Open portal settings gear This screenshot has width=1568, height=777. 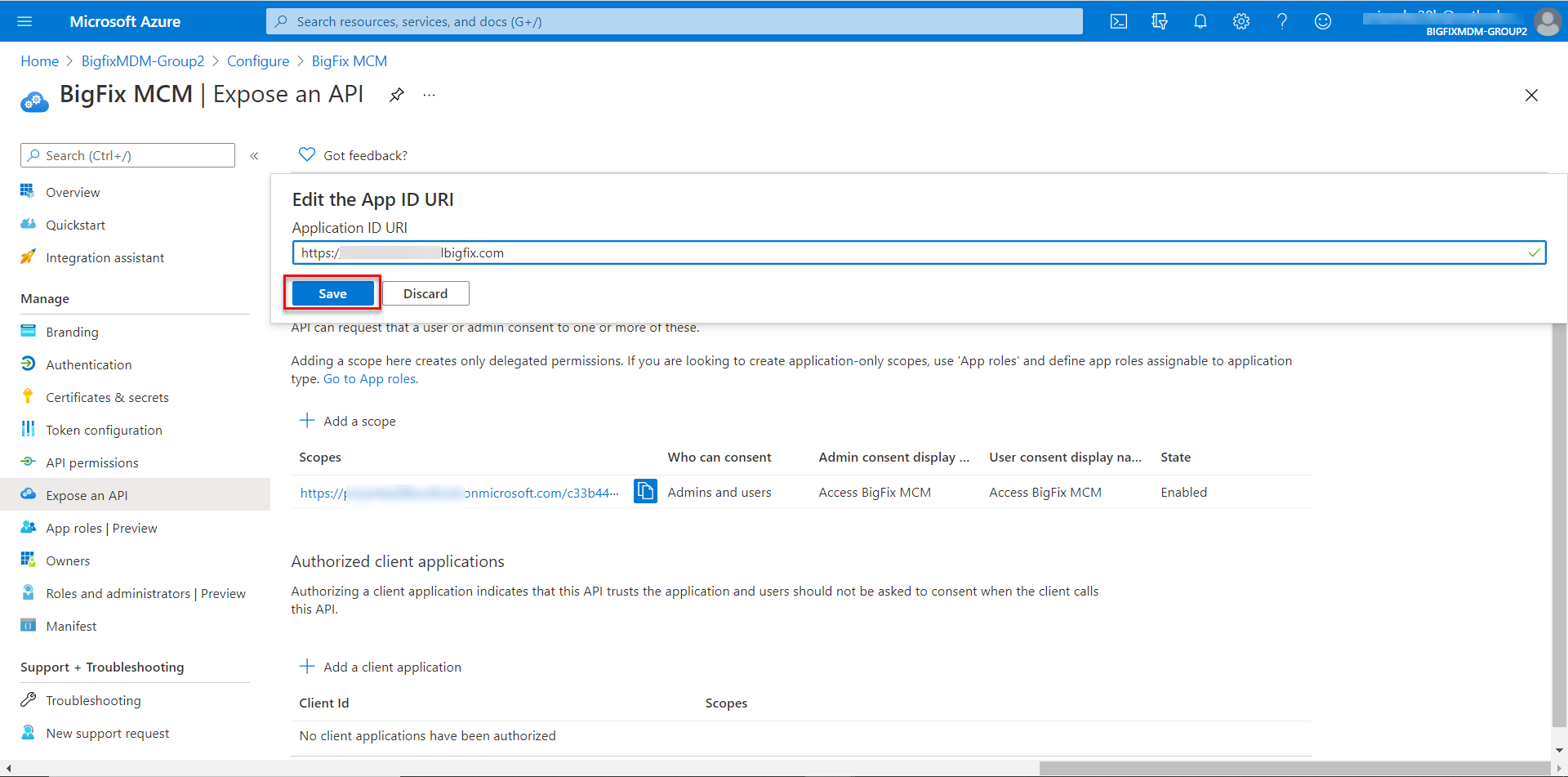coord(1241,21)
